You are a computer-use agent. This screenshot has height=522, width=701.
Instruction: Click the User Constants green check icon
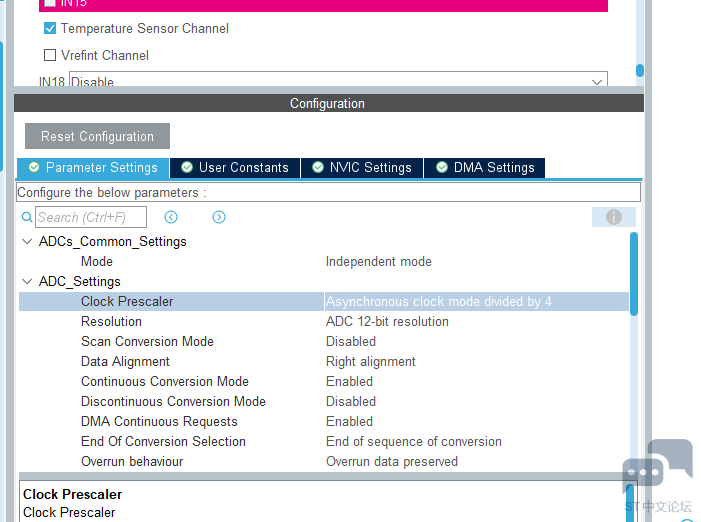click(x=187, y=167)
